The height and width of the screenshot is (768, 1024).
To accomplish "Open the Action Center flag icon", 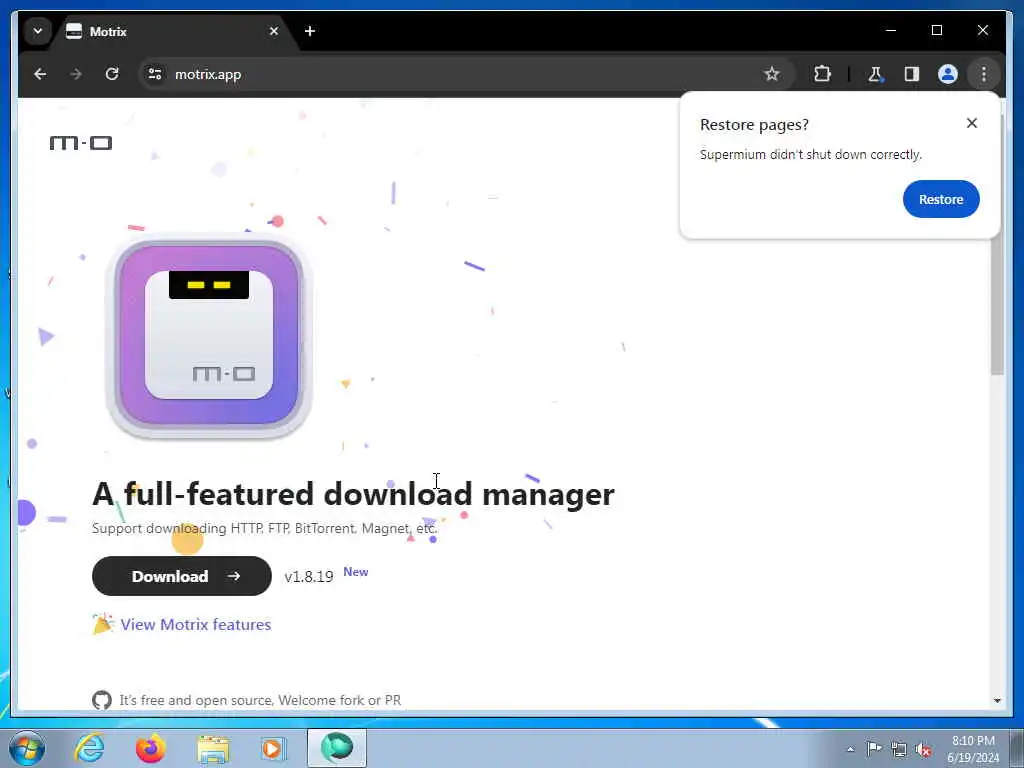I will 874,749.
